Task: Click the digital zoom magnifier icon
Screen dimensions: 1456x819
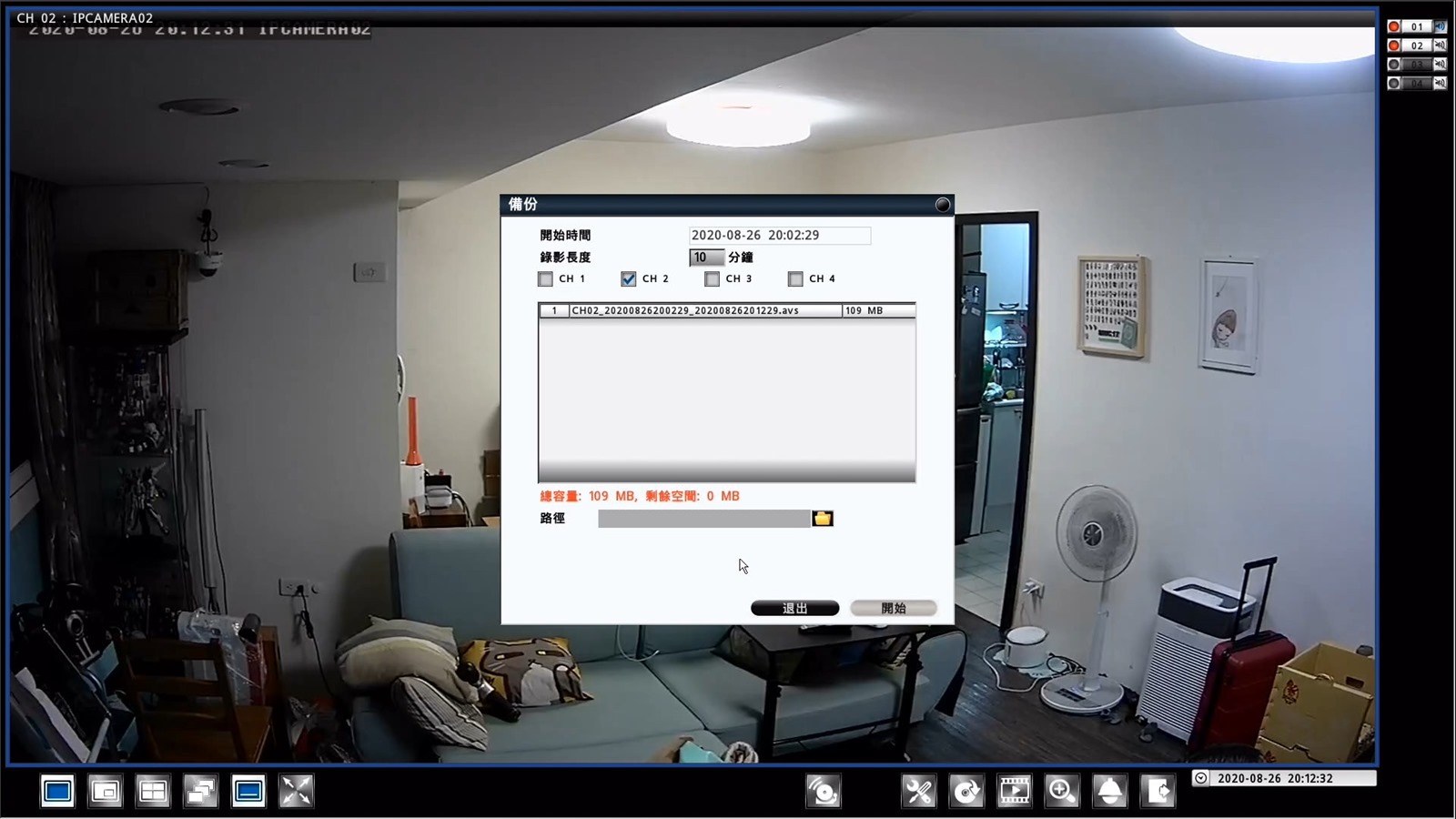Action: click(1061, 792)
